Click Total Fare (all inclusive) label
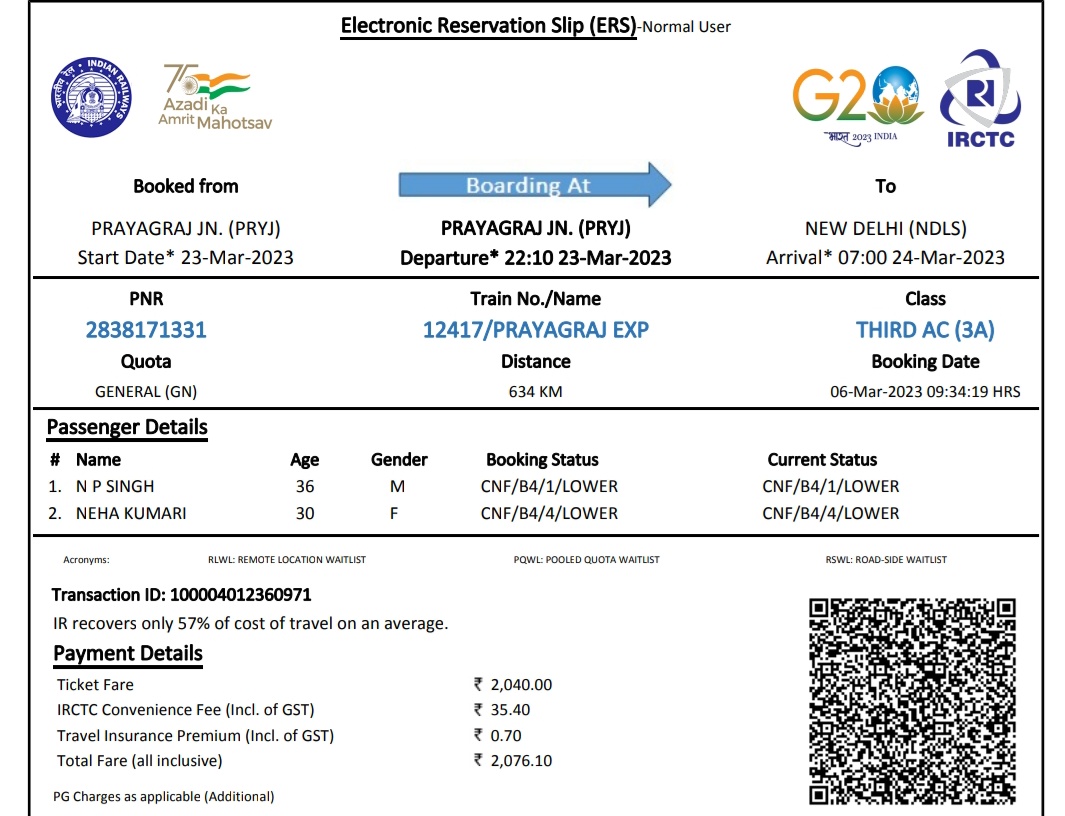1065x816 pixels. click(x=139, y=761)
